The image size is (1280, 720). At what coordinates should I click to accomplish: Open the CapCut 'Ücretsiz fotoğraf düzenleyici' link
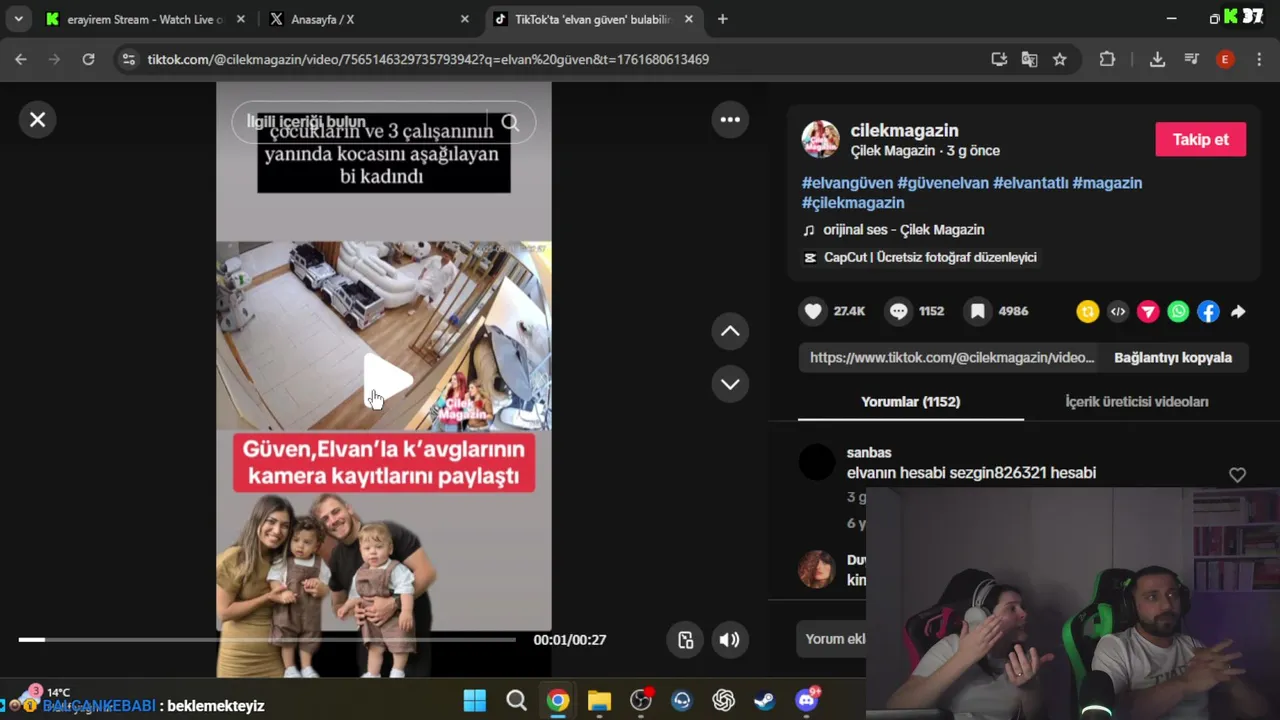(x=920, y=257)
